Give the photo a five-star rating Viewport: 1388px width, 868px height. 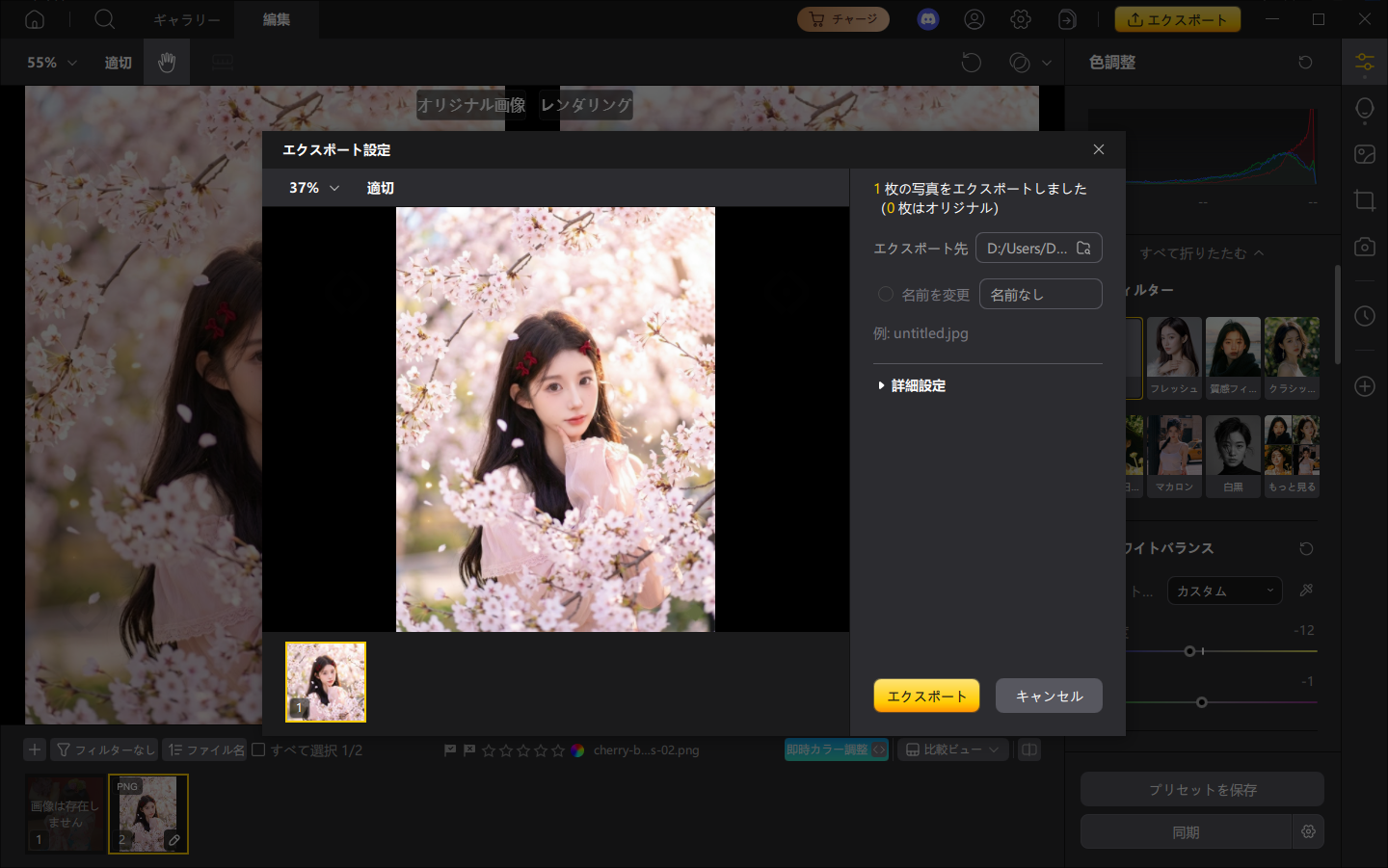point(556,749)
